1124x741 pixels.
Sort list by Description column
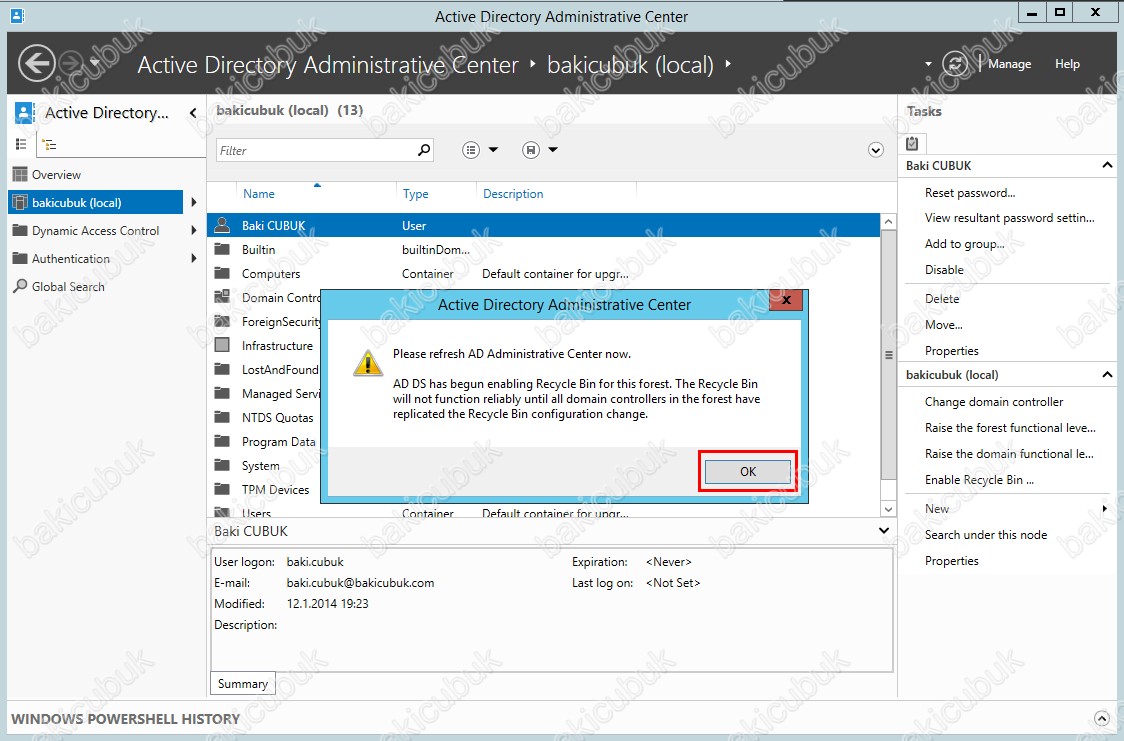click(x=513, y=193)
